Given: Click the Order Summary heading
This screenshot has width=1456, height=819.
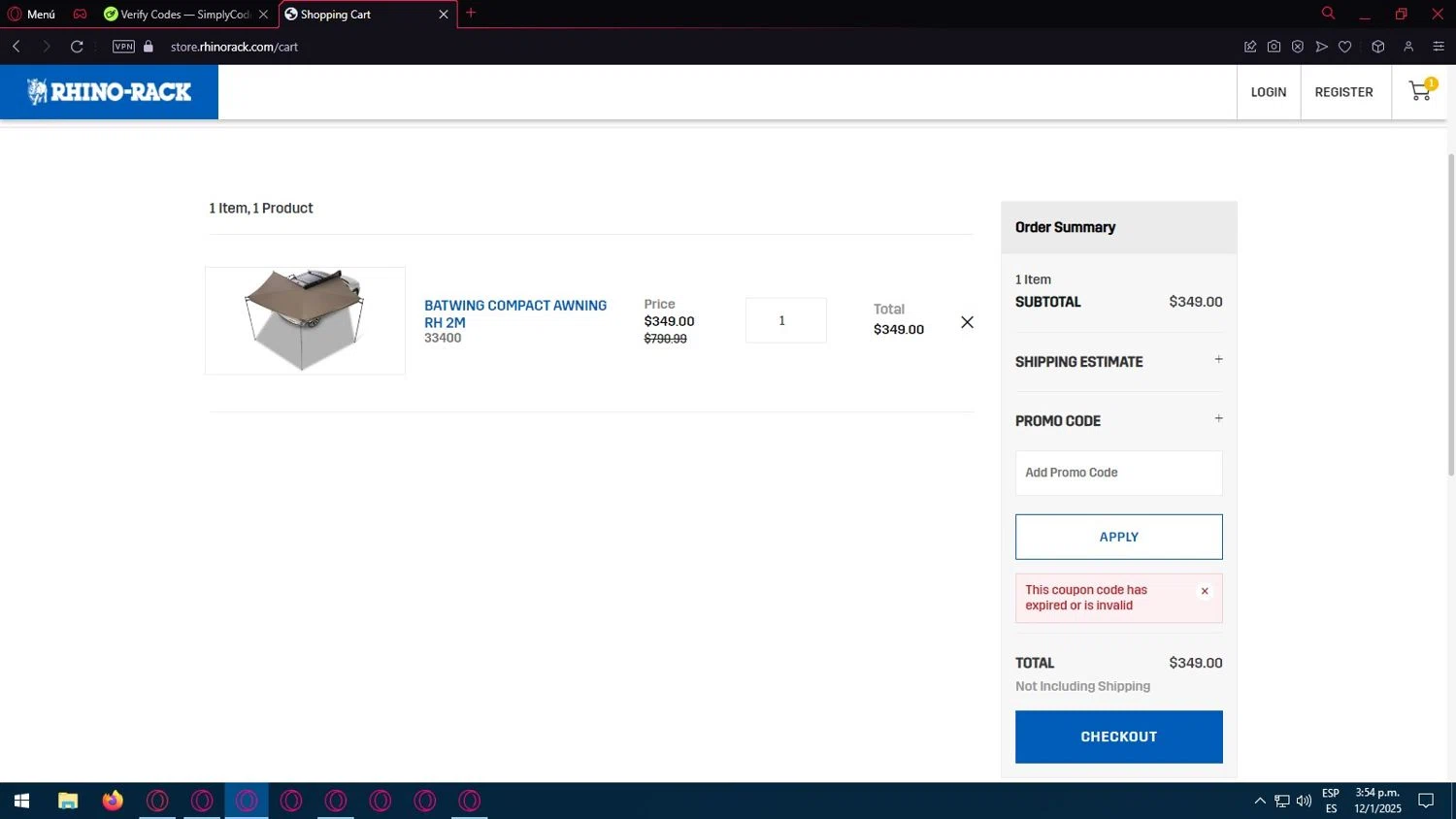Looking at the screenshot, I should pos(1065,227).
